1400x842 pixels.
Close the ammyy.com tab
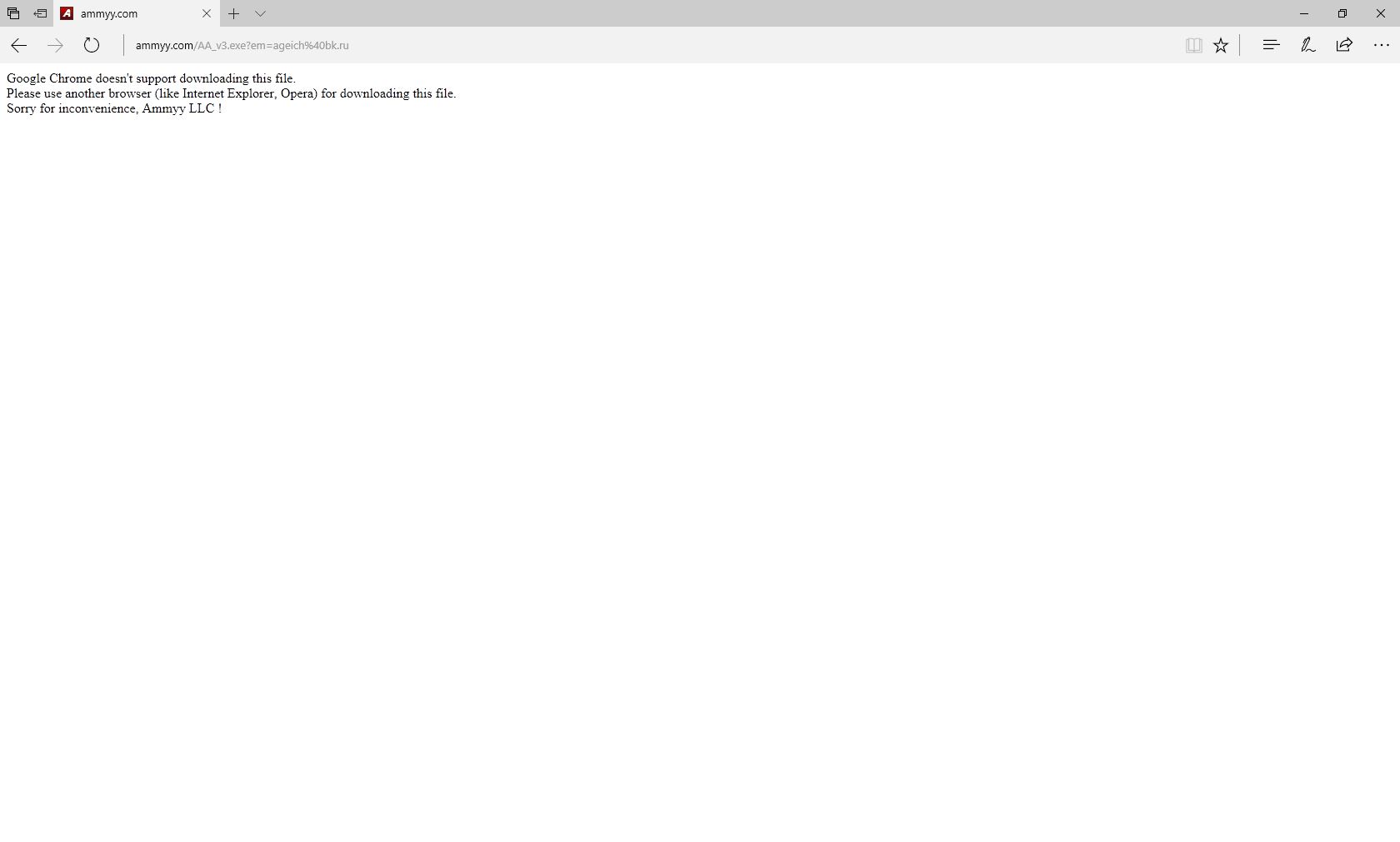pos(207,13)
